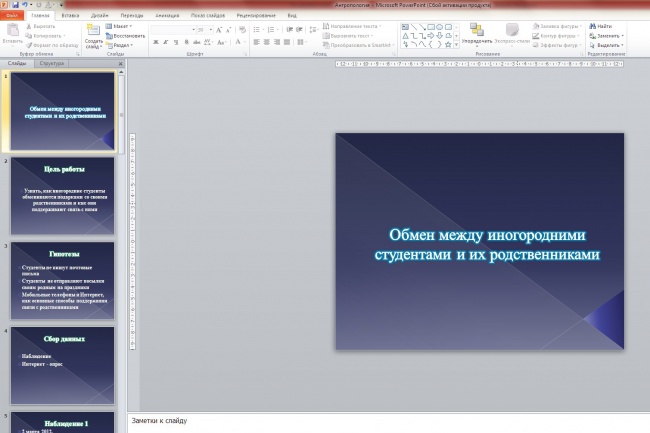Screen dimensions: 650x433
Task: Open the Упорядочить arrange menu
Action: coord(477,34)
